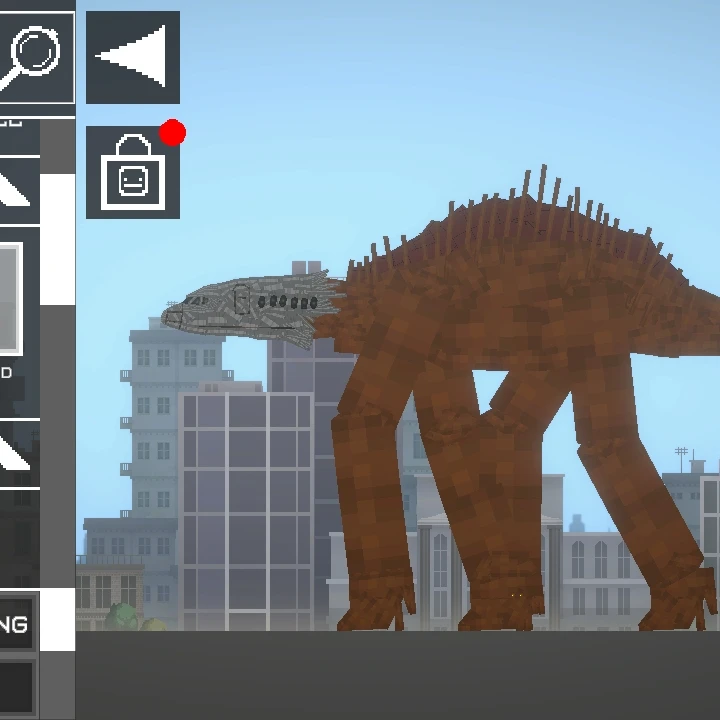Viewport: 720px width, 720px height.
Task: Click the down arrow in the item list
Action: 19,454
